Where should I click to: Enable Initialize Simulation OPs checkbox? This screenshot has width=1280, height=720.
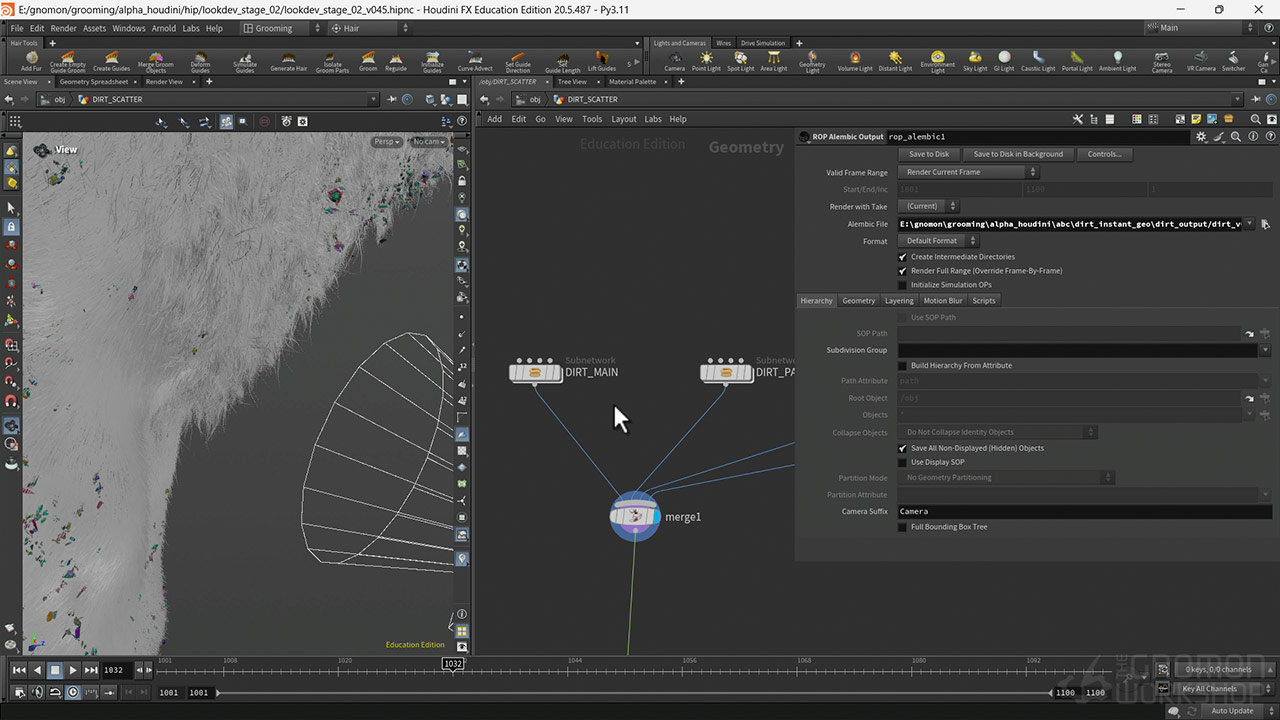point(902,285)
